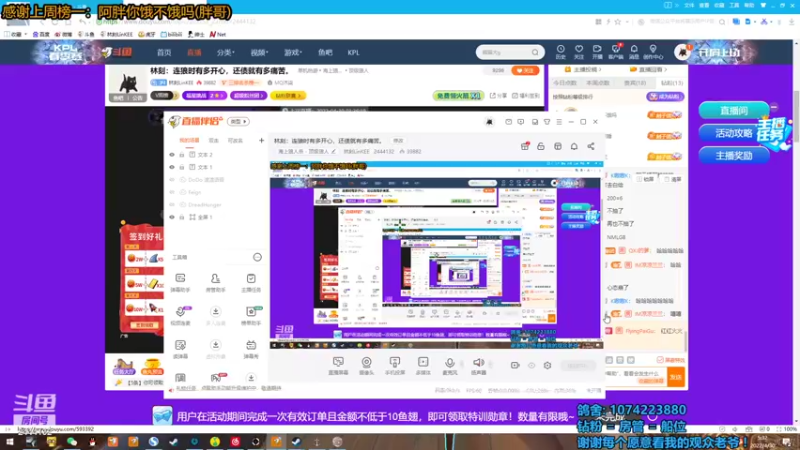This screenshot has height=450, width=800.
Task: Toggle visibility of DreadHunger source
Action: coord(172,205)
